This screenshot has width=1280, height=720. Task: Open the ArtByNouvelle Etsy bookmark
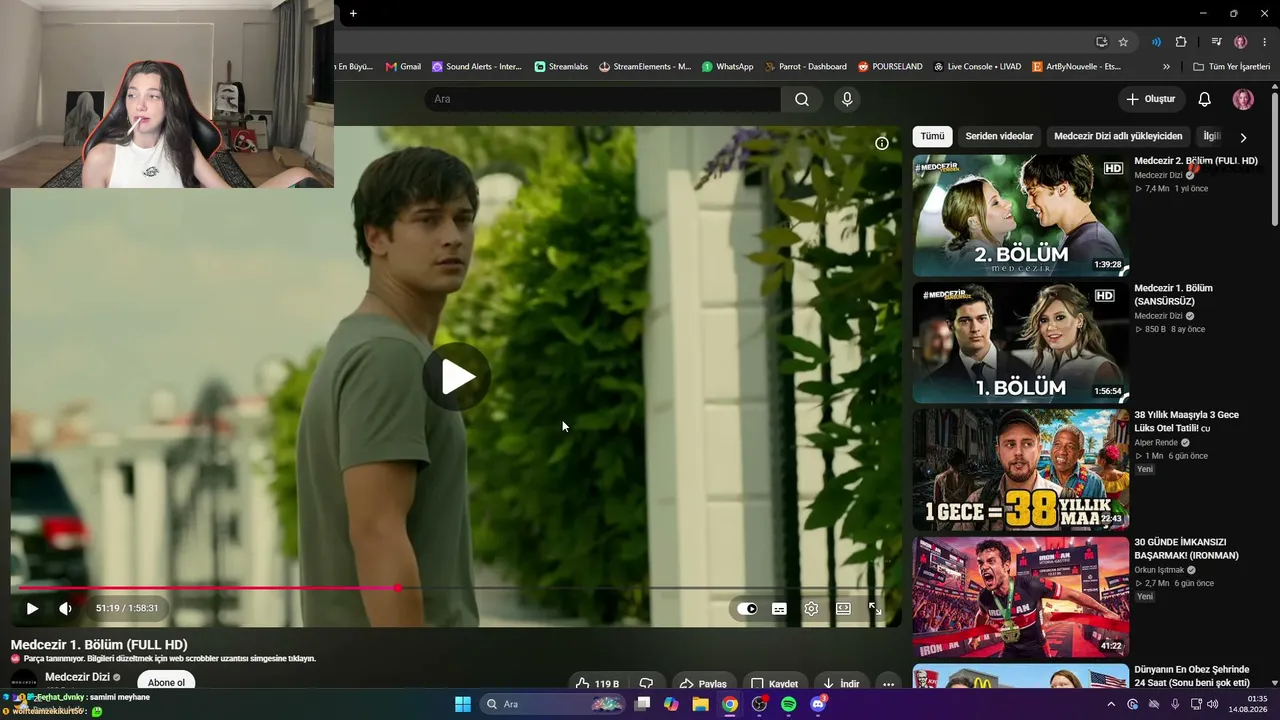pyautogui.click(x=1076, y=67)
